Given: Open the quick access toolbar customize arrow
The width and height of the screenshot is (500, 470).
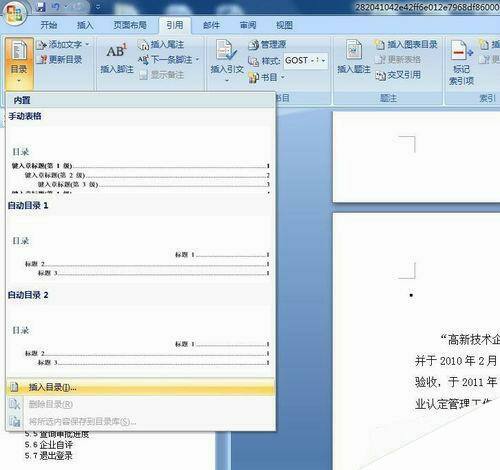Looking at the screenshot, I should click(x=98, y=7).
